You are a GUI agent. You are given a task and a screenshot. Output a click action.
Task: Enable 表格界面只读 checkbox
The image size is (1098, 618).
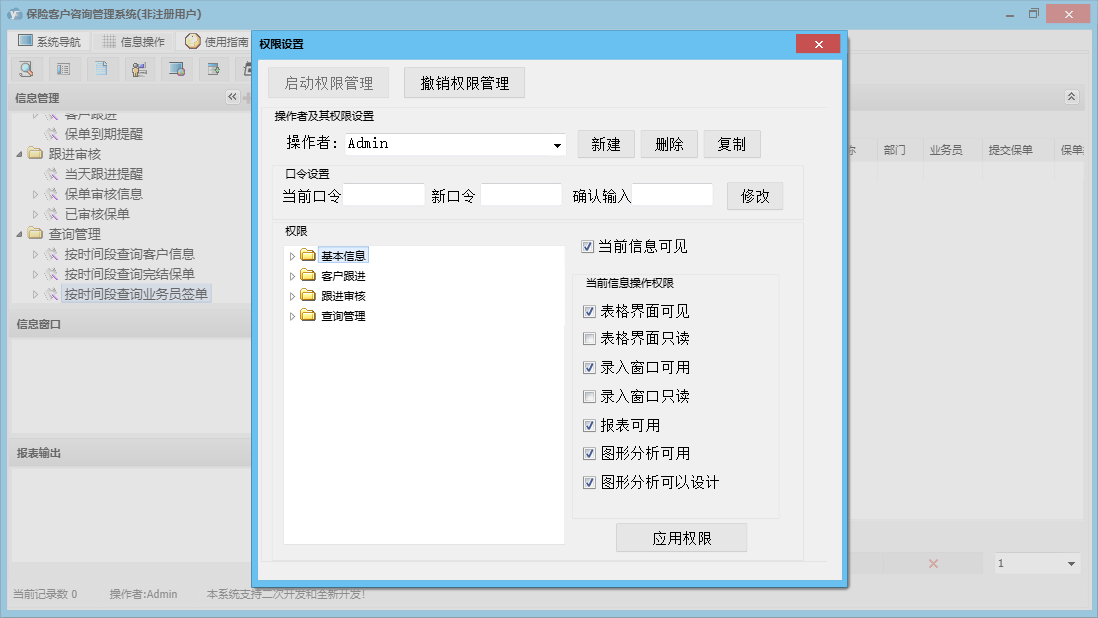pos(589,339)
